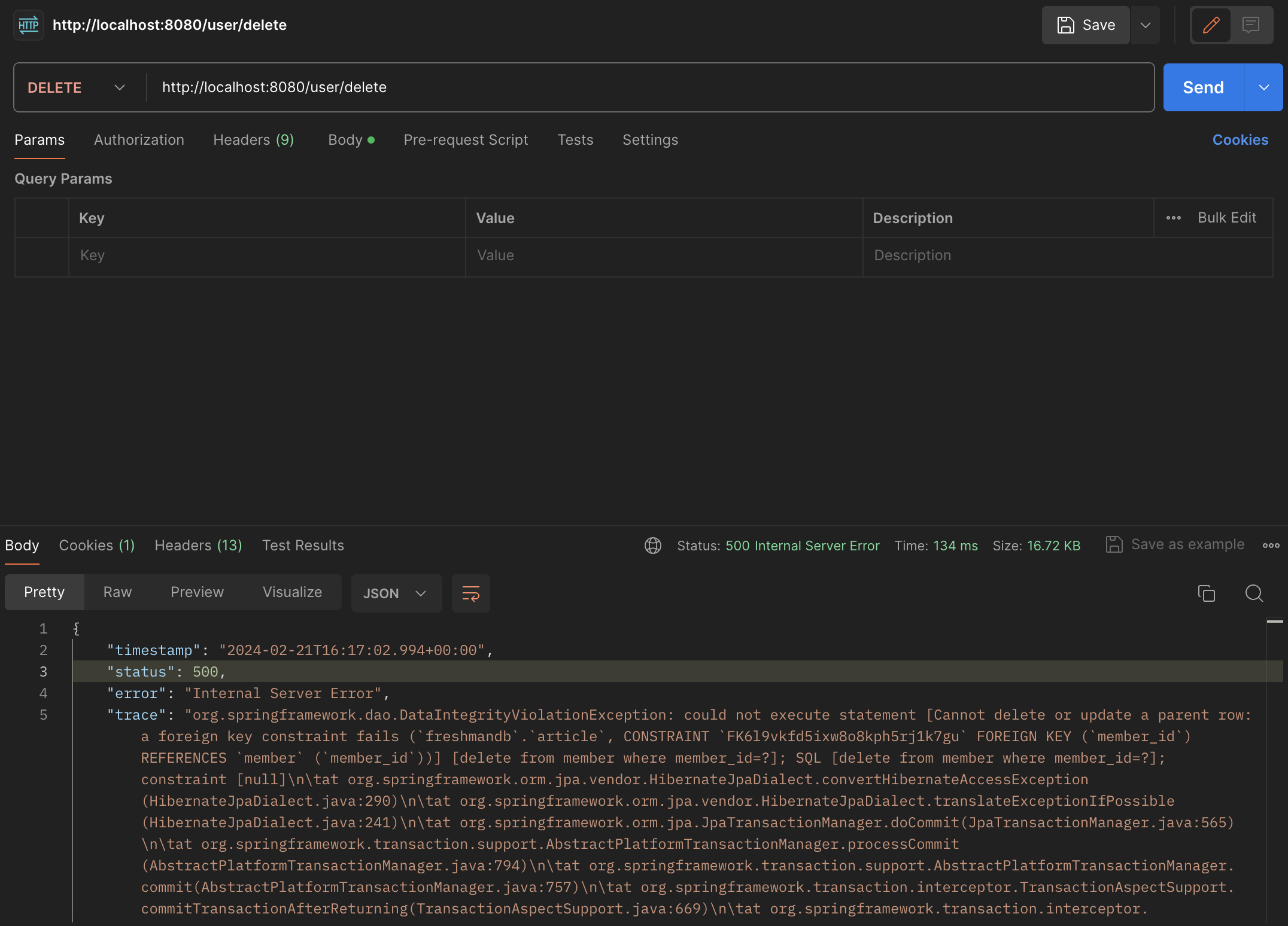Switch to the Visualize view
The image size is (1288, 926).
292,592
